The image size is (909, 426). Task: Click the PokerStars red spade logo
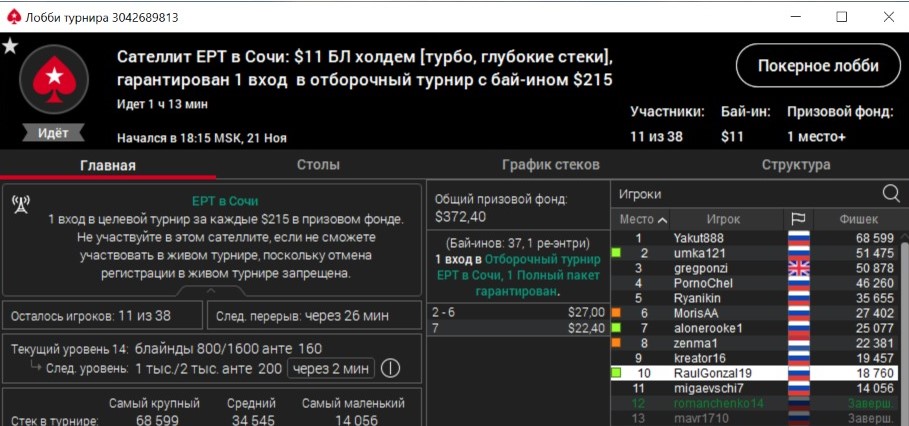point(54,79)
